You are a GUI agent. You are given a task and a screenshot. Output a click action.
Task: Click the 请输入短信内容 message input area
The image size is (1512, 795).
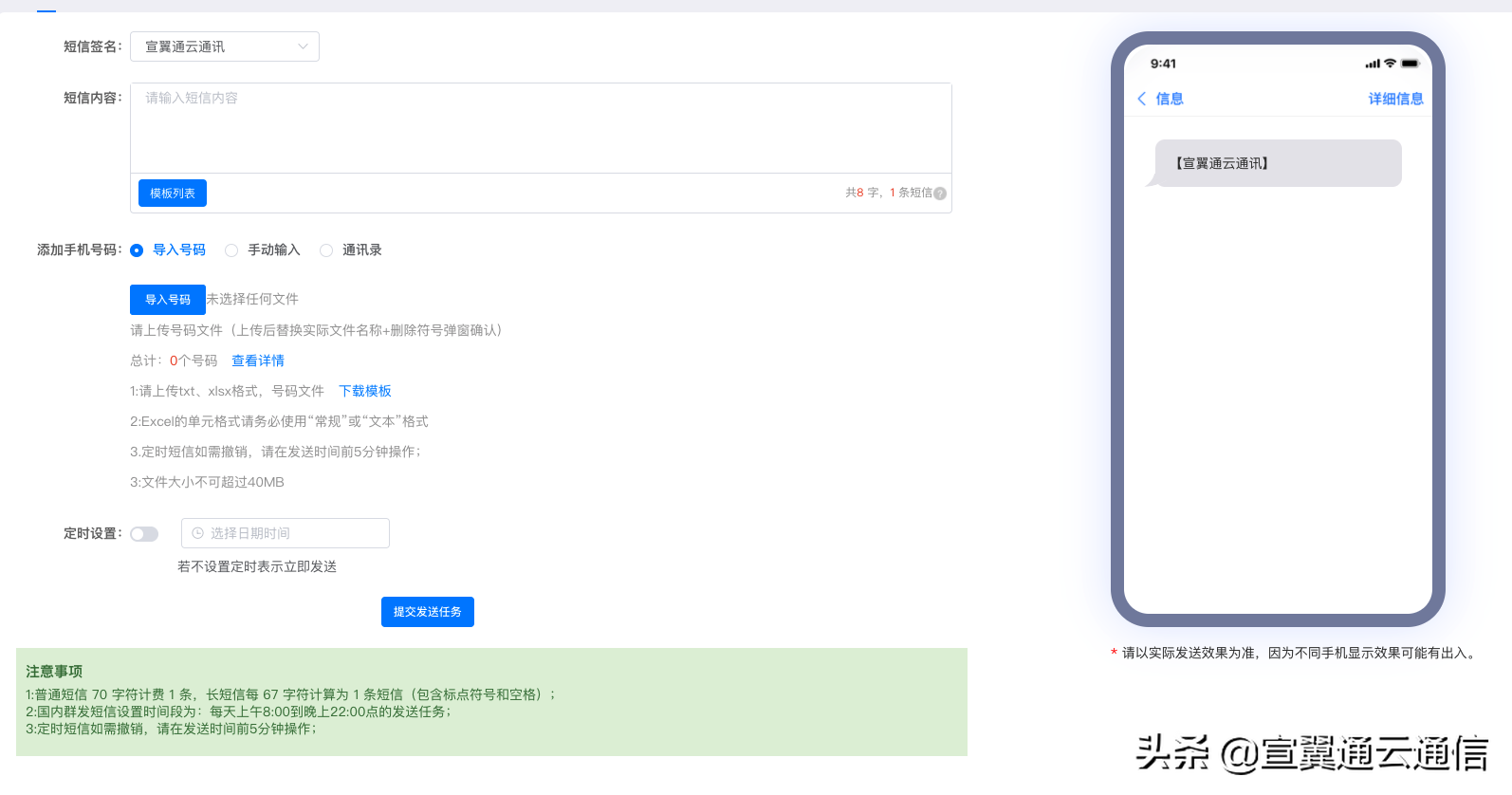click(x=540, y=127)
